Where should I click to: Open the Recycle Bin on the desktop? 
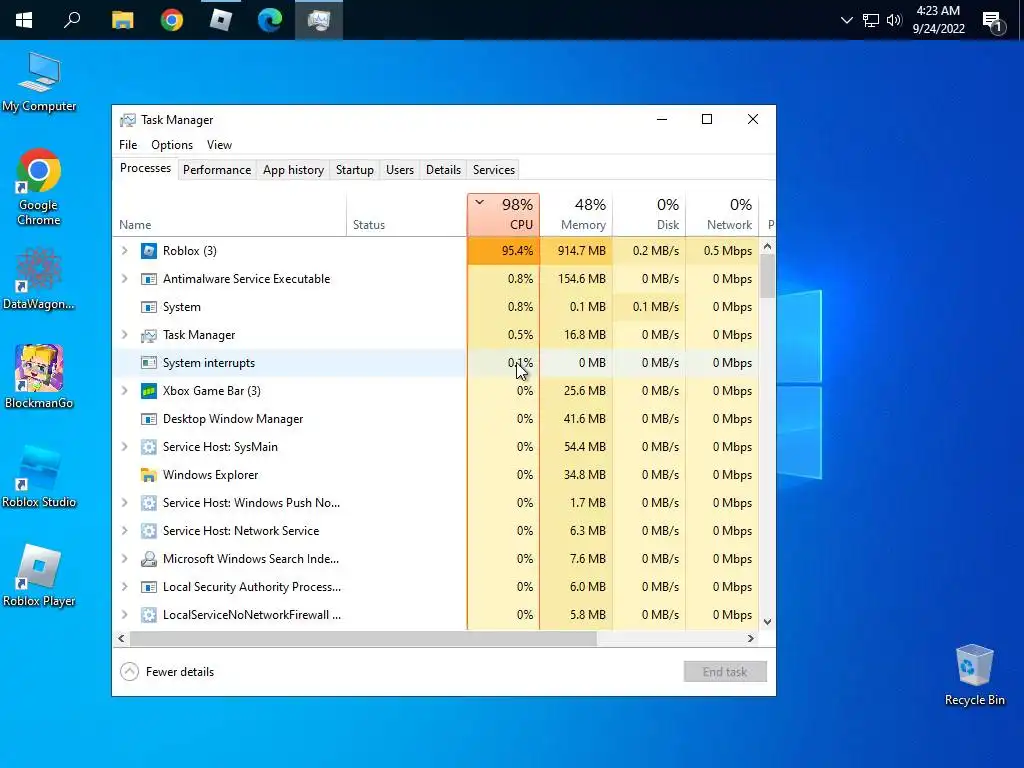974,675
